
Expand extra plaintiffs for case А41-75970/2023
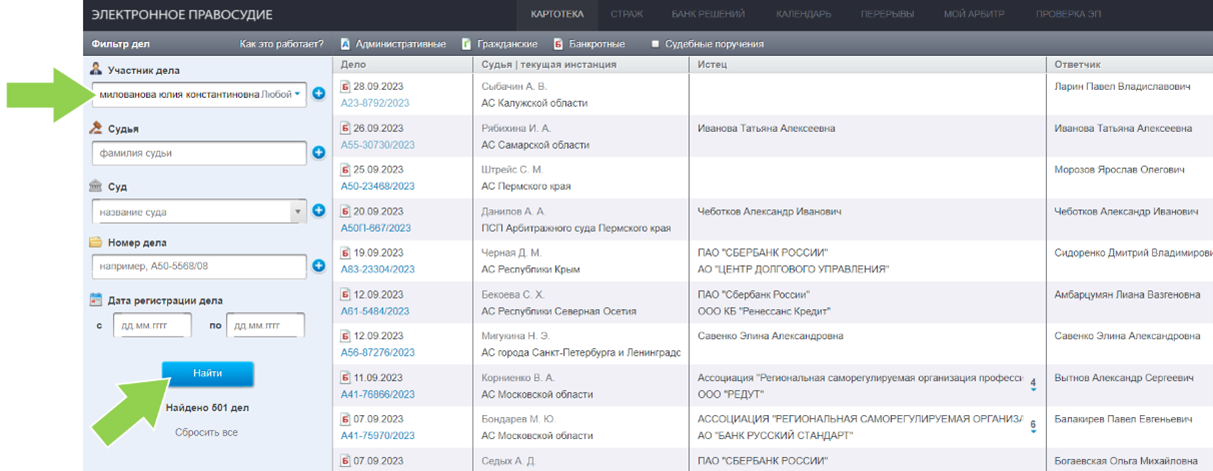[x=1032, y=426]
